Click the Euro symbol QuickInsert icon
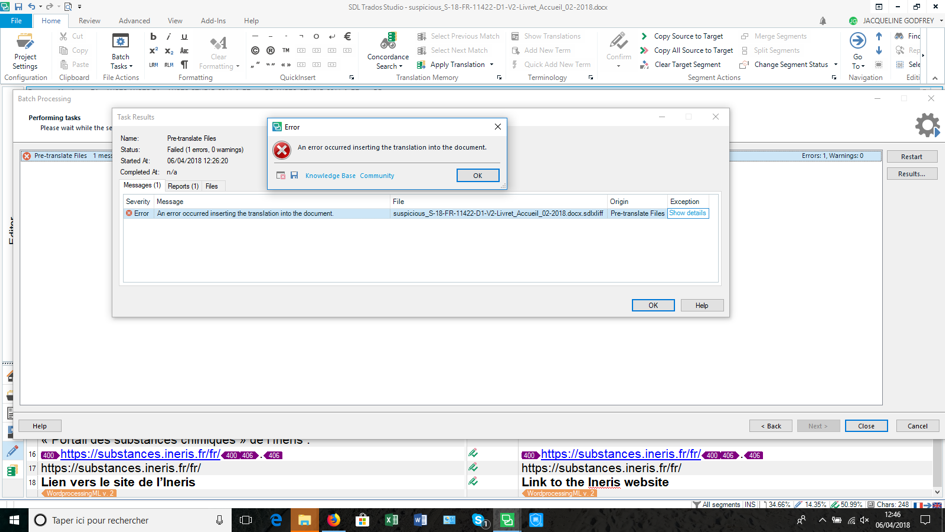The image size is (945, 532). (347, 36)
